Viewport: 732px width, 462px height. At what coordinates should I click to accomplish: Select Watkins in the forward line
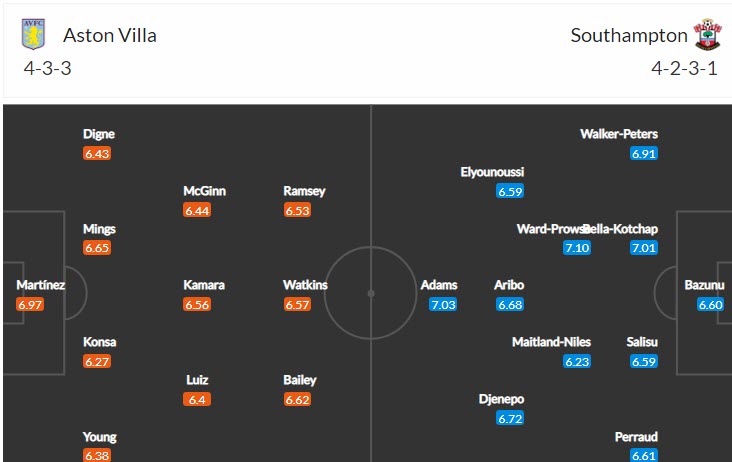305,285
